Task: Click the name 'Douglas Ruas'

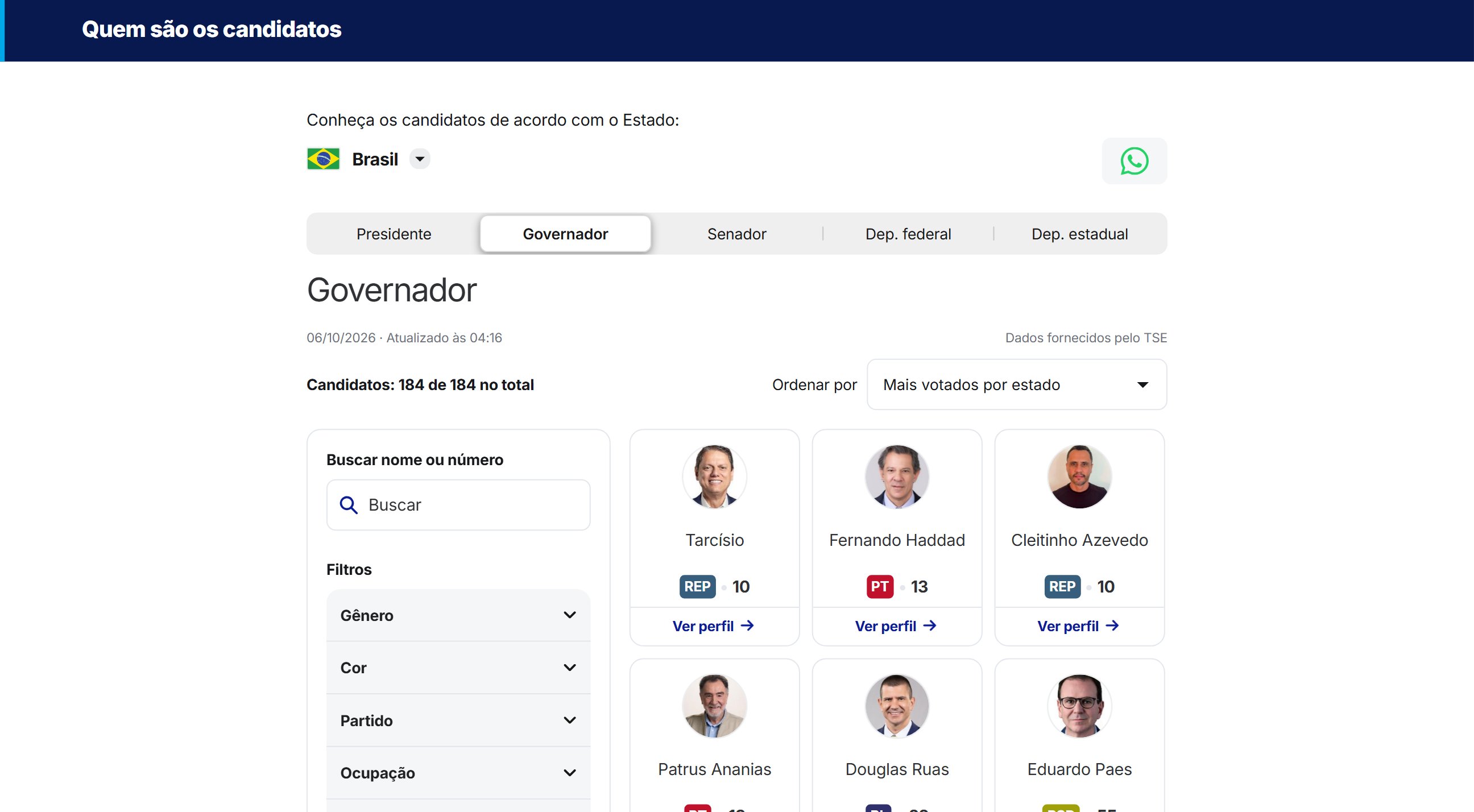Action: tap(897, 769)
